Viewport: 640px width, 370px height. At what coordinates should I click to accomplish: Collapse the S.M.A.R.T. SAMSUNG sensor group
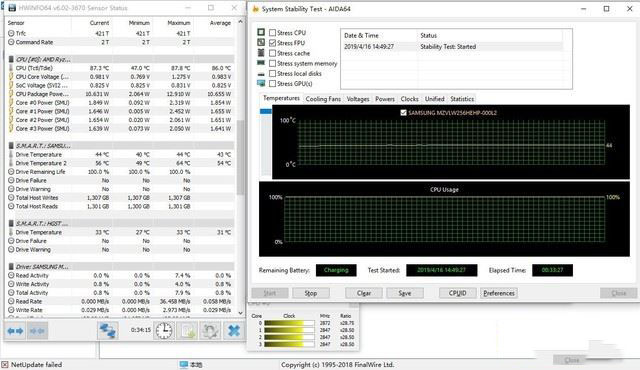(121, 145)
